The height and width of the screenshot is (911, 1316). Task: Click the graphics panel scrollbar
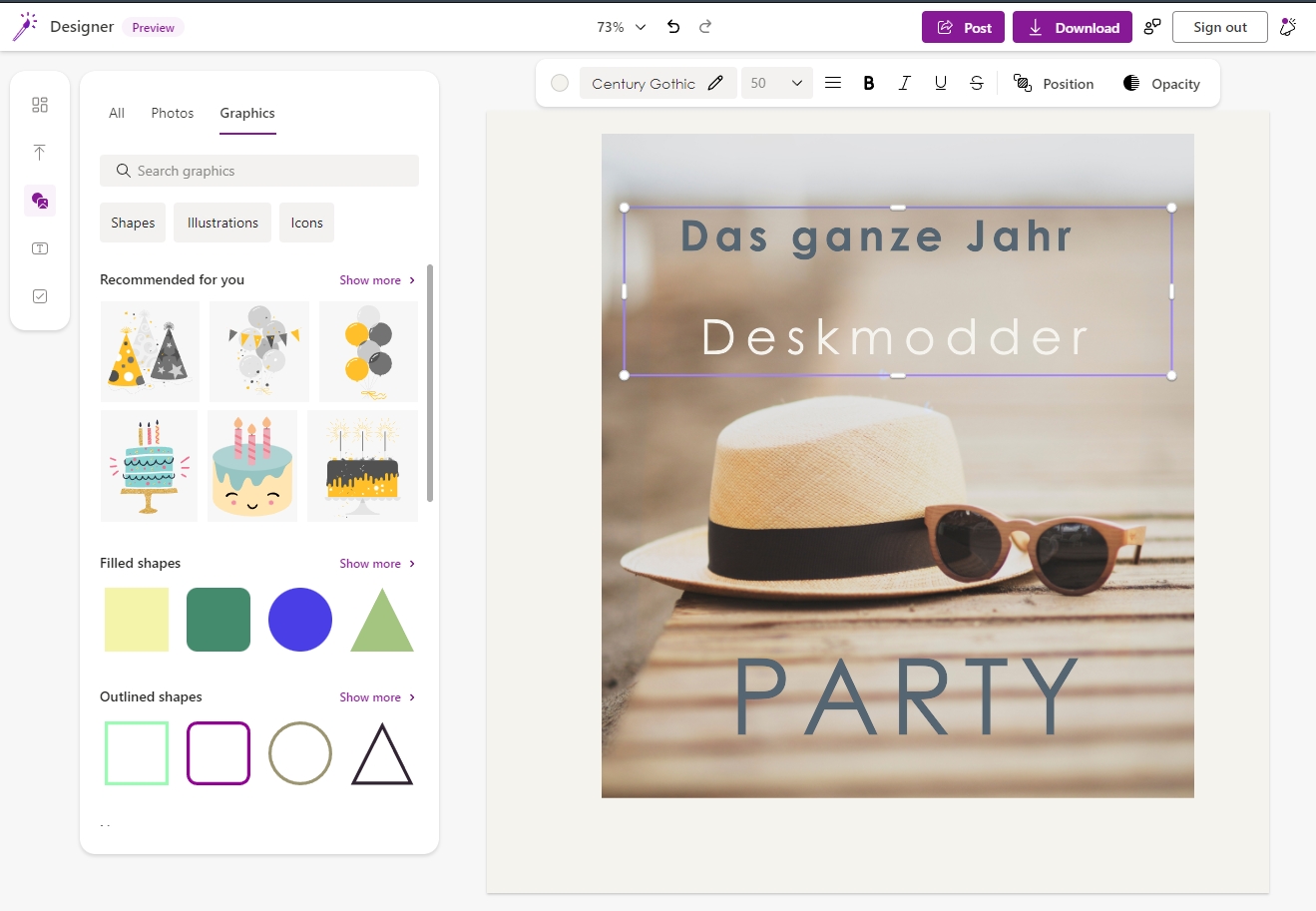tap(430, 383)
